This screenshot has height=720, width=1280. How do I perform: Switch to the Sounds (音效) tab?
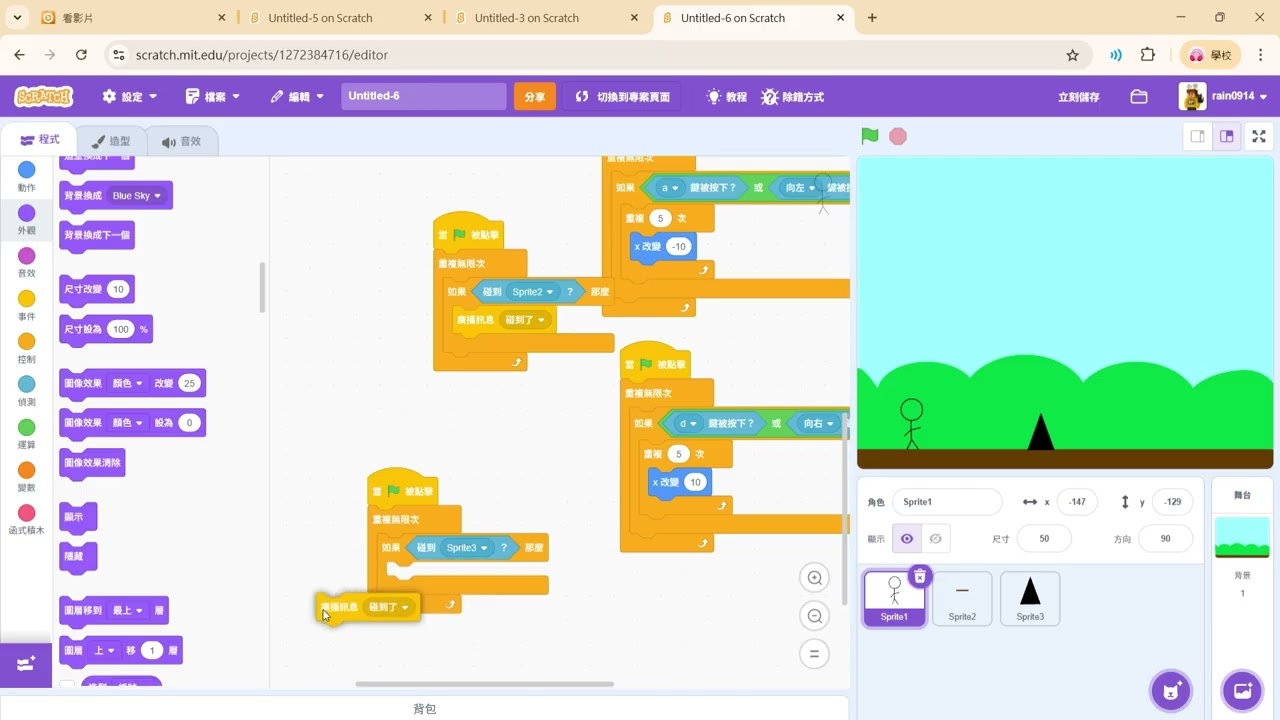coord(182,141)
